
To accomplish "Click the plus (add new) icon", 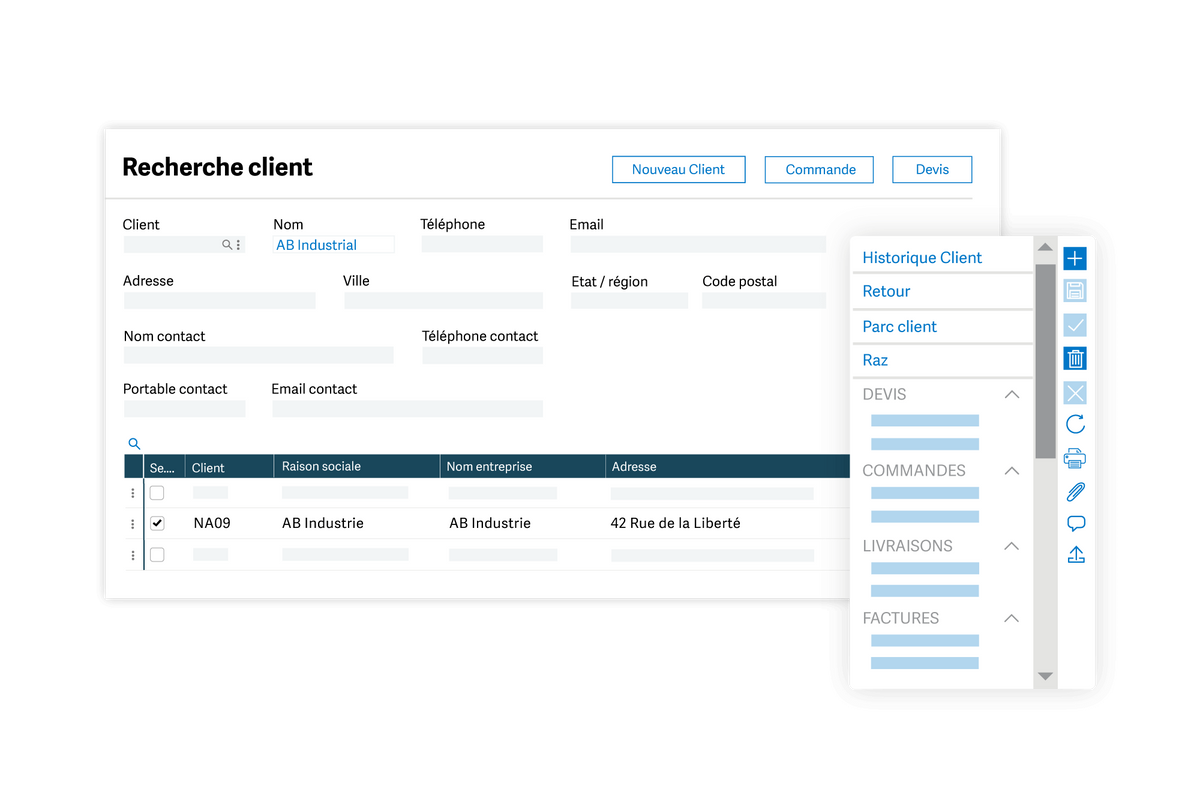I will pos(1075,258).
